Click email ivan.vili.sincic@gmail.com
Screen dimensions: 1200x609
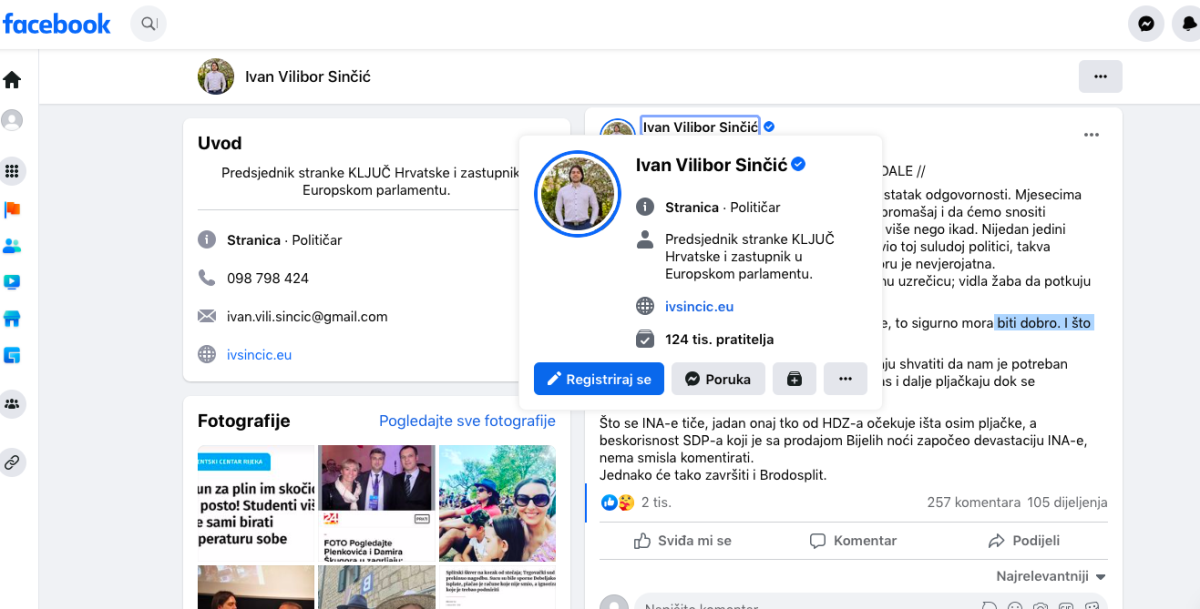tap(307, 316)
